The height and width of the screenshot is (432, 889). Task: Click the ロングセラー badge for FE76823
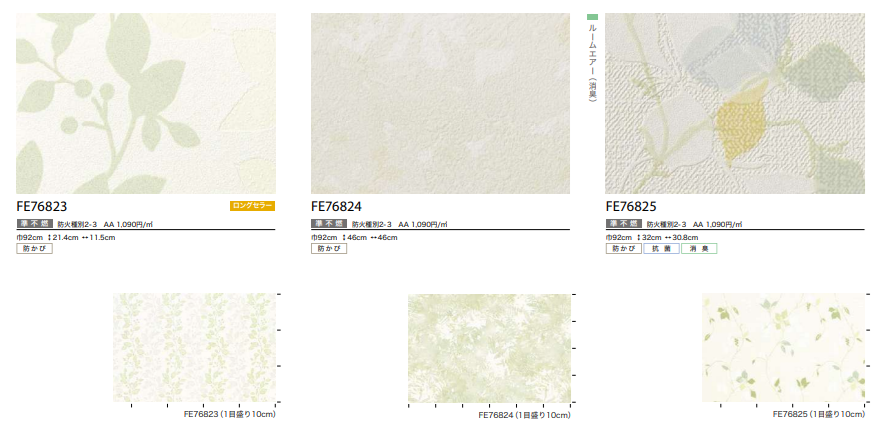coord(252,206)
